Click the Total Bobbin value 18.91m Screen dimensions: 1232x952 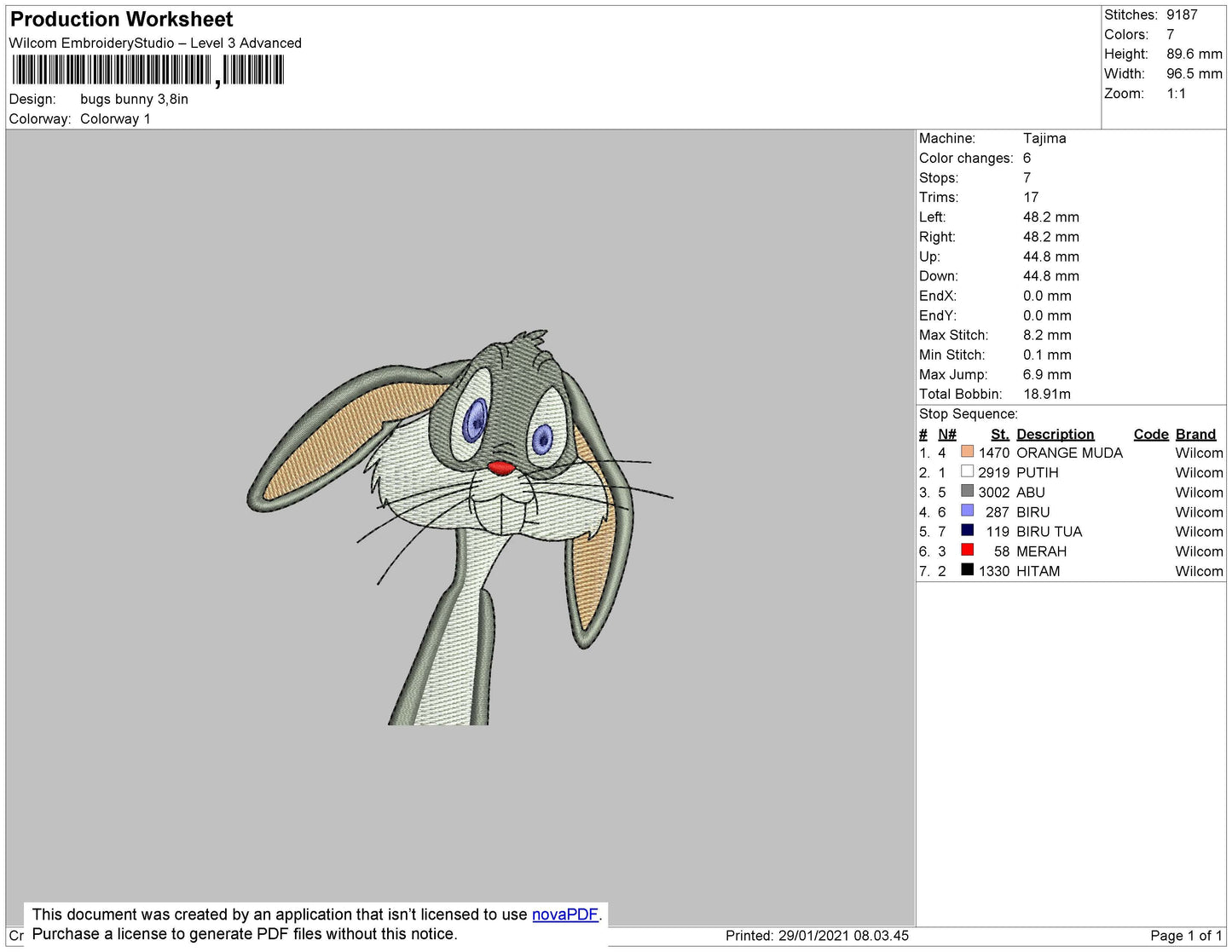tap(1047, 394)
